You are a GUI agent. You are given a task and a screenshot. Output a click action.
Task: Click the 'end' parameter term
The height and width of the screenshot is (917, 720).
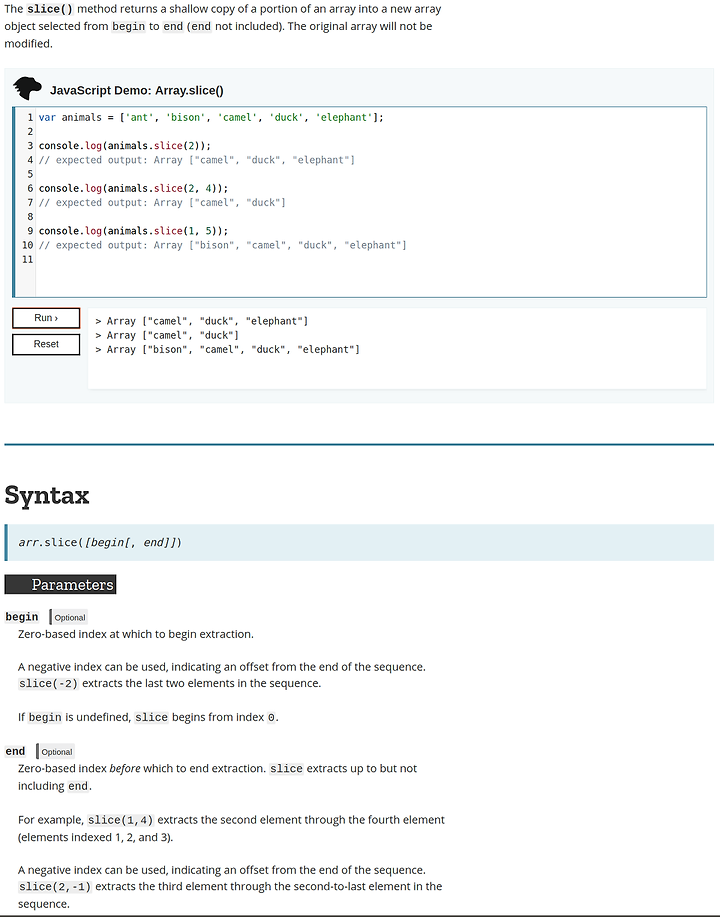(x=15, y=751)
